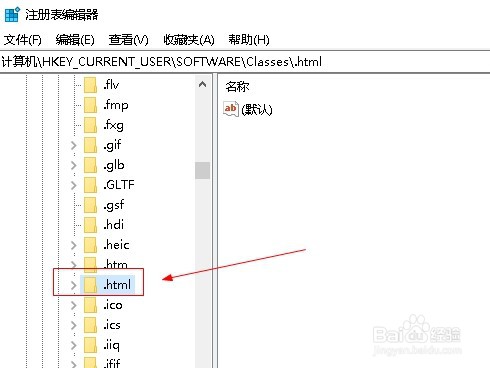Expand the .ics key
490x368 pixels.
coord(74,325)
